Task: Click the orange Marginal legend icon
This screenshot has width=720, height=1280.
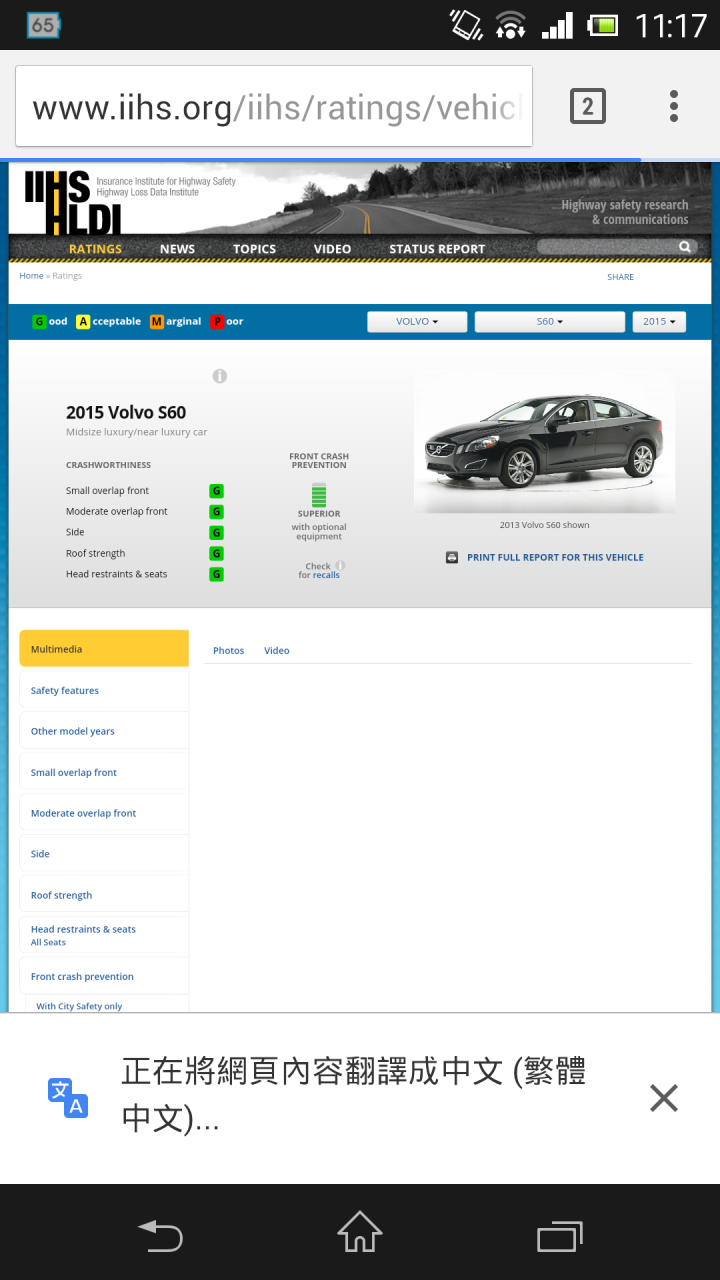Action: pyautogui.click(x=157, y=322)
